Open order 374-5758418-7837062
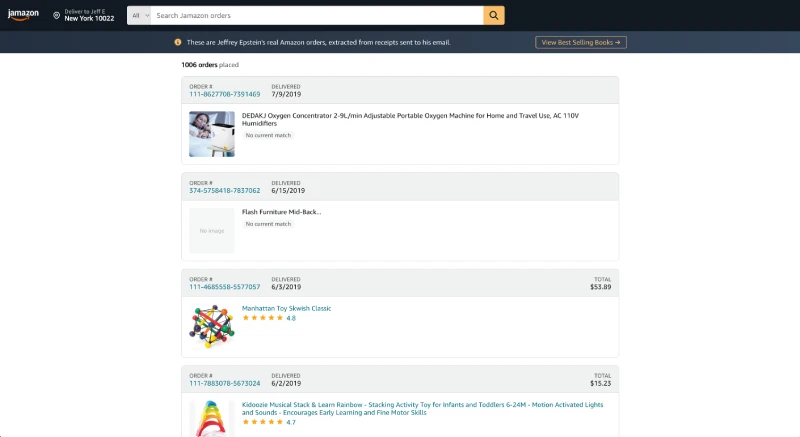Screen dimensions: 800x437 [x=224, y=190]
